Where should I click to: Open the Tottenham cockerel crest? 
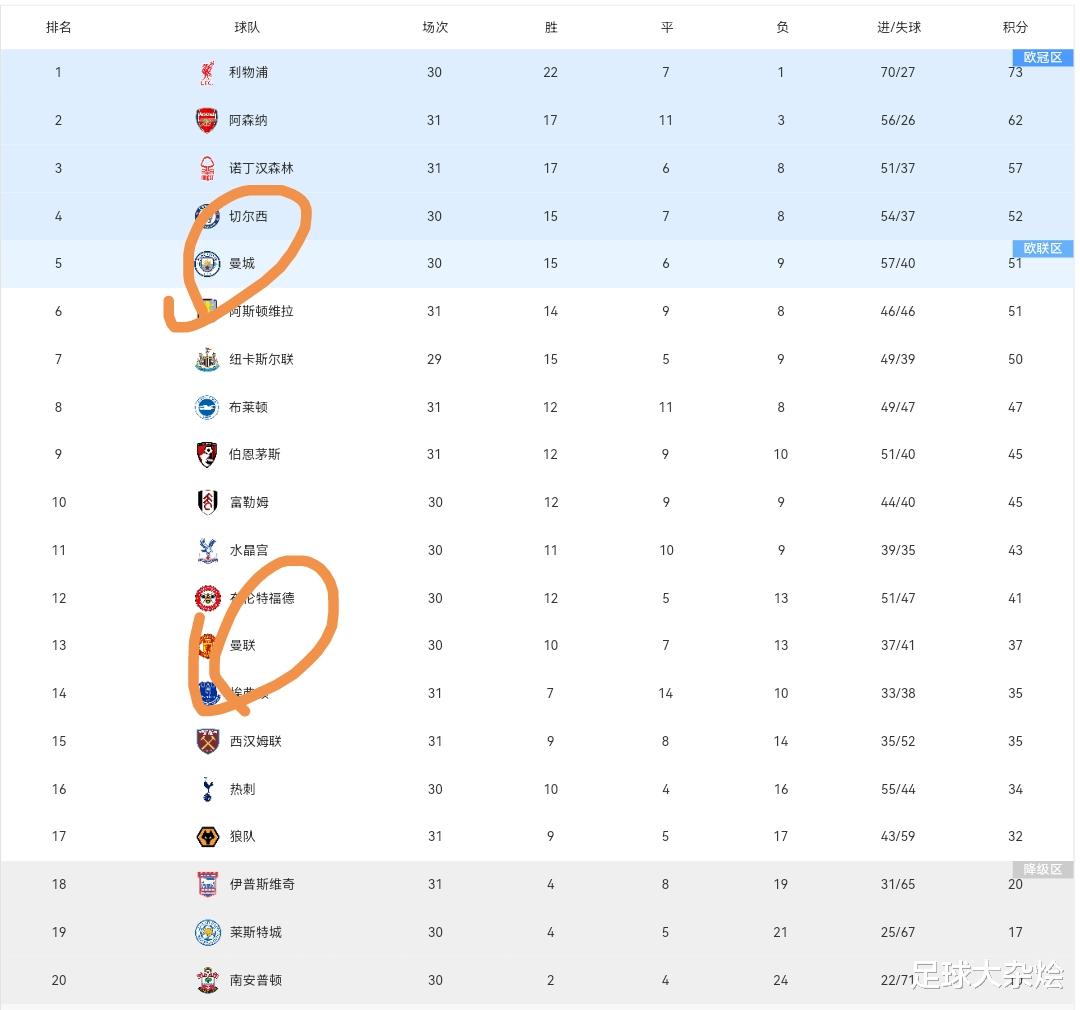pos(207,789)
